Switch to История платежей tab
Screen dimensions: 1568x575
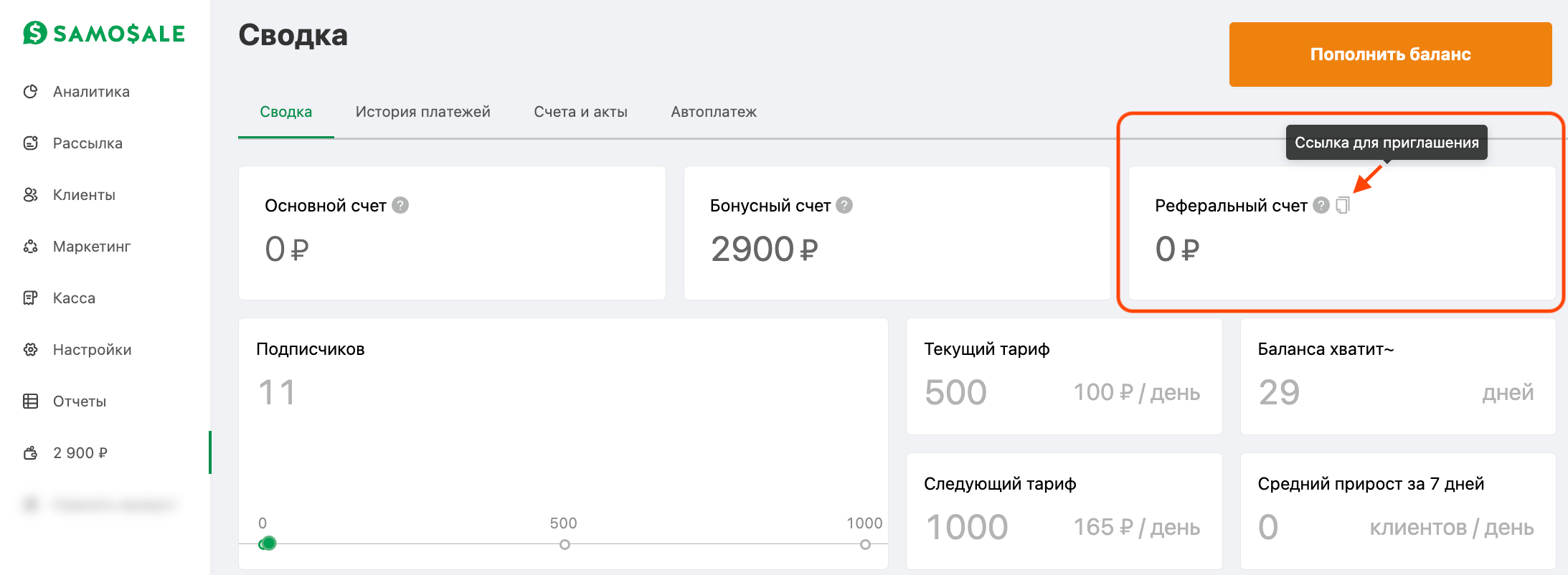[423, 112]
